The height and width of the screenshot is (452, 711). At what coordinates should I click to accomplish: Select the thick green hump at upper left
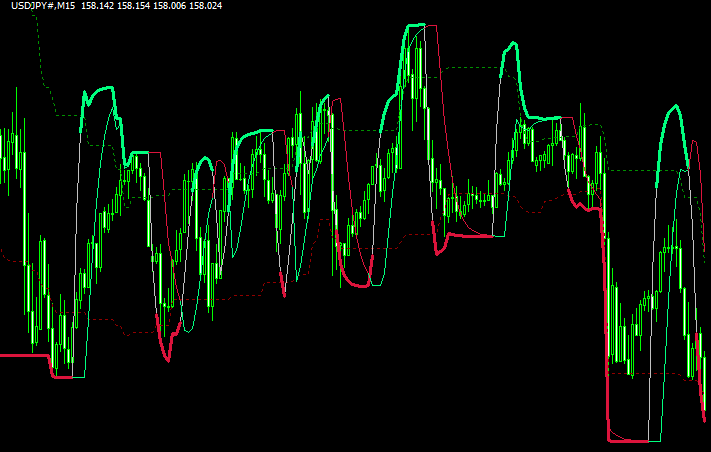pyautogui.click(x=100, y=92)
